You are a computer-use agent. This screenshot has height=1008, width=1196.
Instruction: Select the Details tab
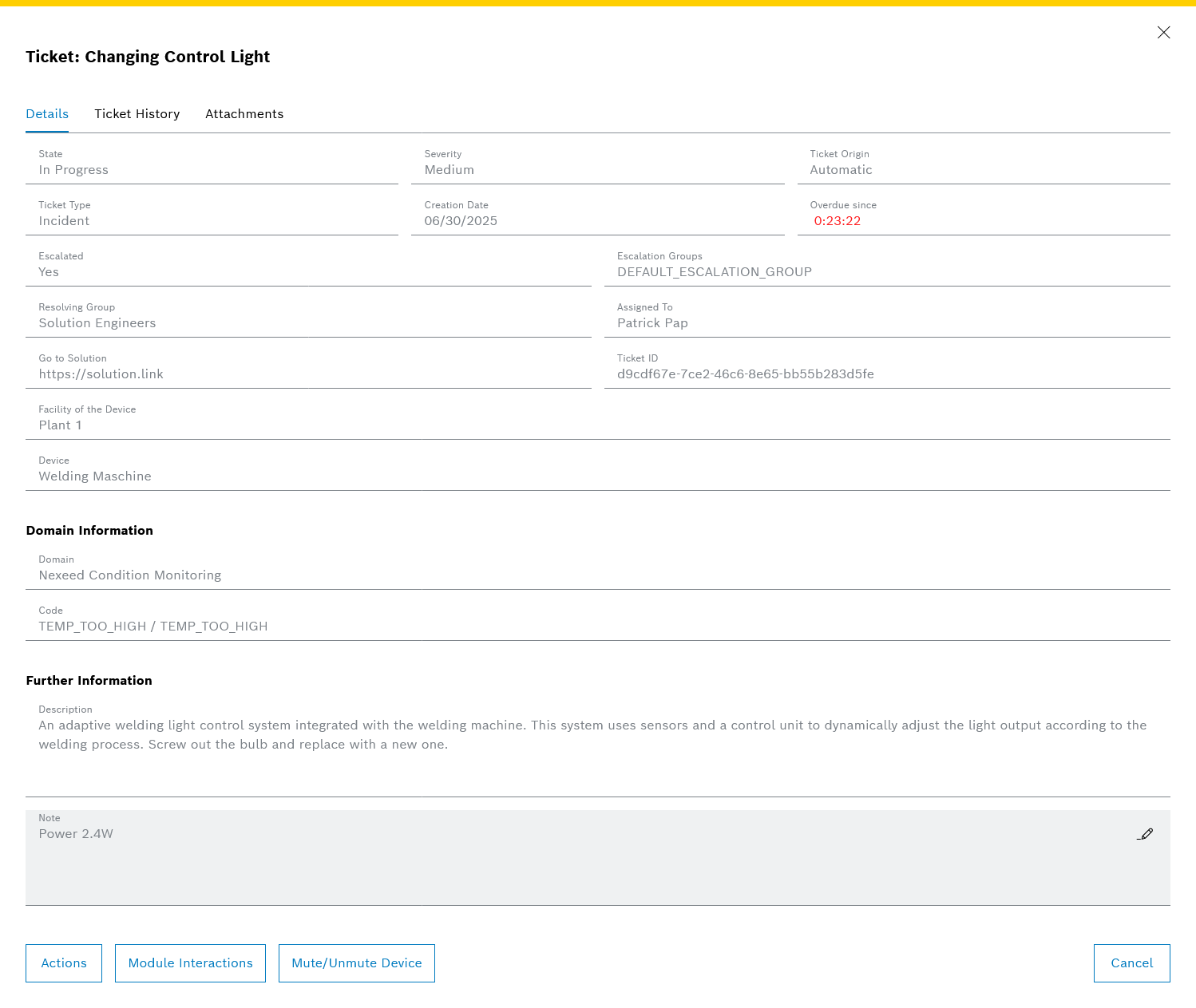47,114
